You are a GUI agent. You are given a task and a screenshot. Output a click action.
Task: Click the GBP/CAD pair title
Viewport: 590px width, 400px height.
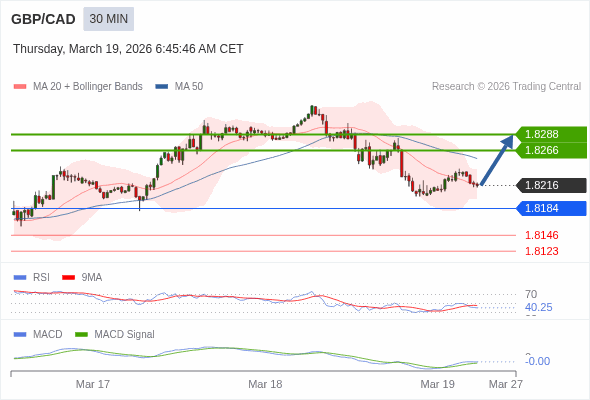[43, 19]
